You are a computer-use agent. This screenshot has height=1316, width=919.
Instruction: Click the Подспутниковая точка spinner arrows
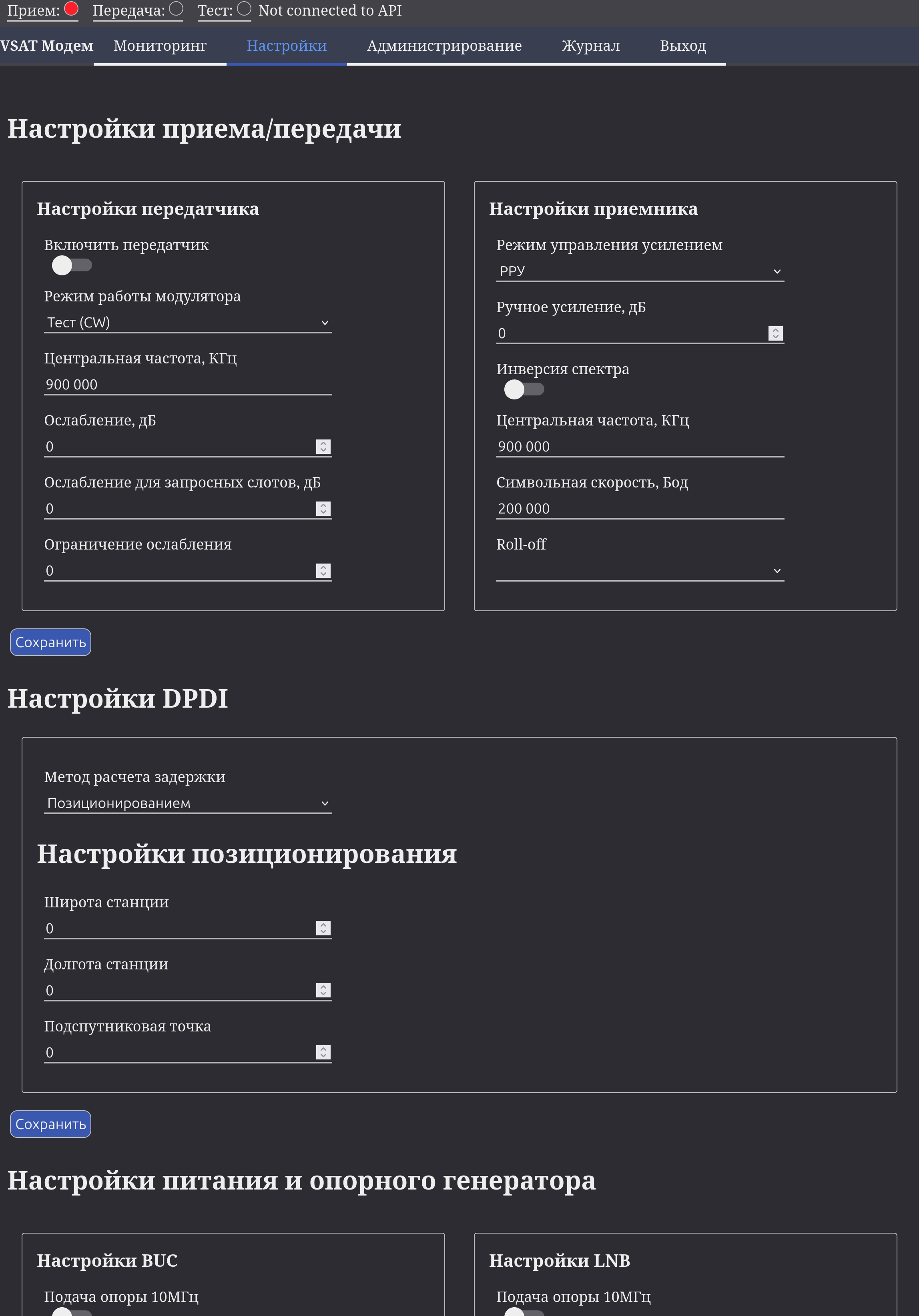tap(323, 1052)
